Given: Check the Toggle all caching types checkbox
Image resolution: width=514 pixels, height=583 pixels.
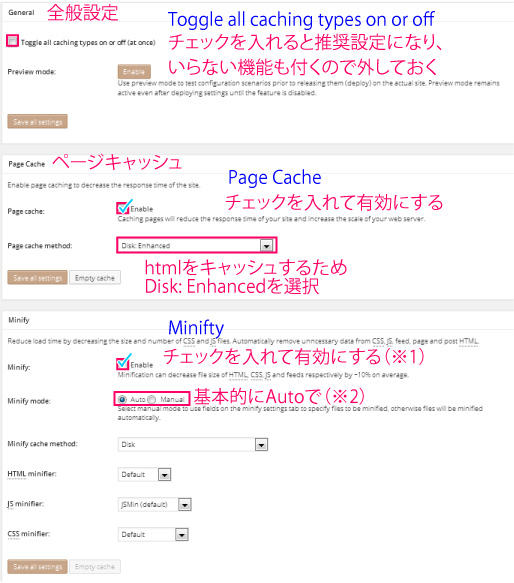Looking at the screenshot, I should click(12, 41).
